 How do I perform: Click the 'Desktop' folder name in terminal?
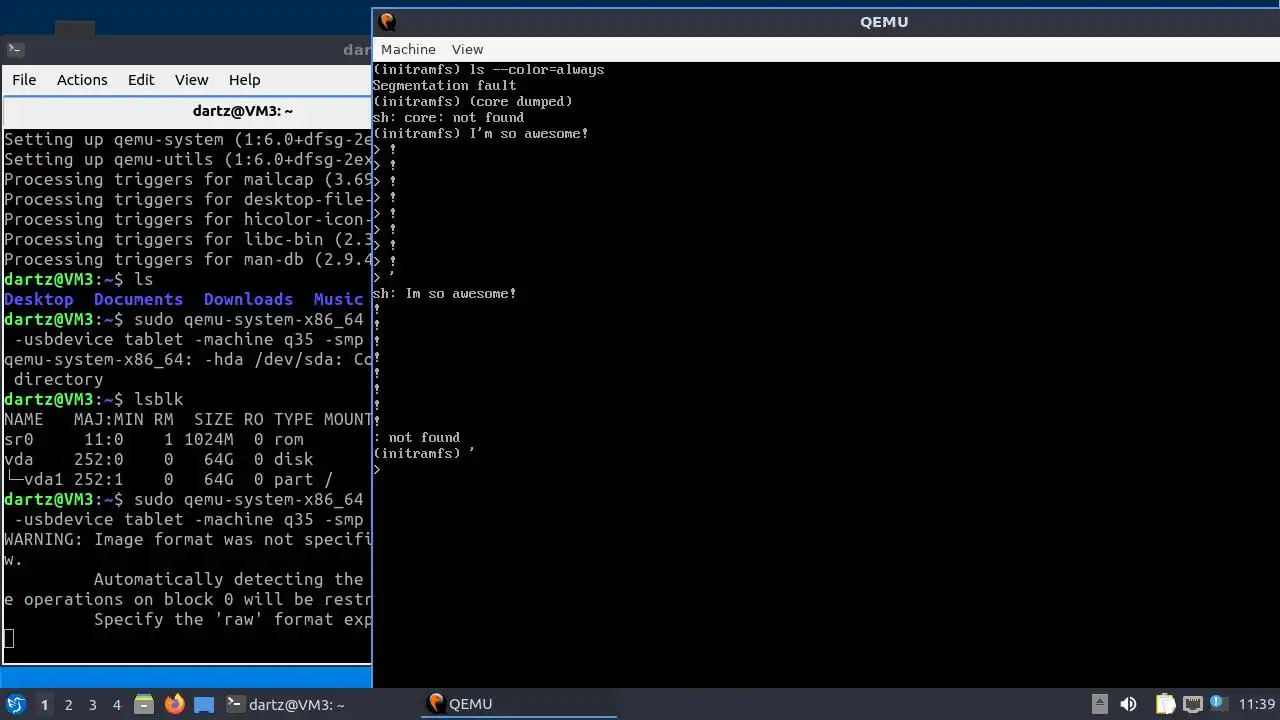[38, 299]
